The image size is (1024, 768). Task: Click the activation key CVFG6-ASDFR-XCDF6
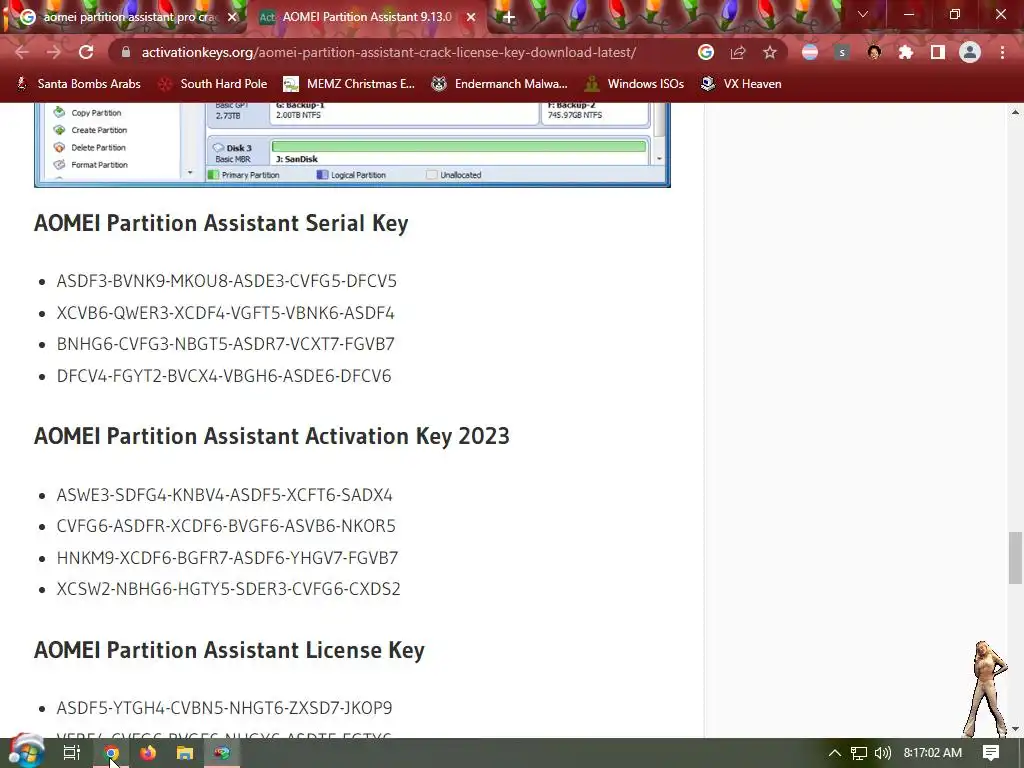click(x=226, y=526)
